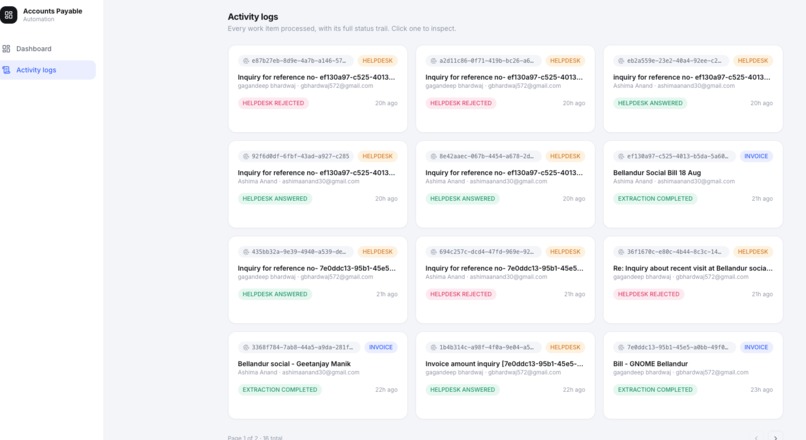Click HELPDESK REJECTED status on the 36f1670c card
Screen dimensions: 806x440
pos(648,295)
